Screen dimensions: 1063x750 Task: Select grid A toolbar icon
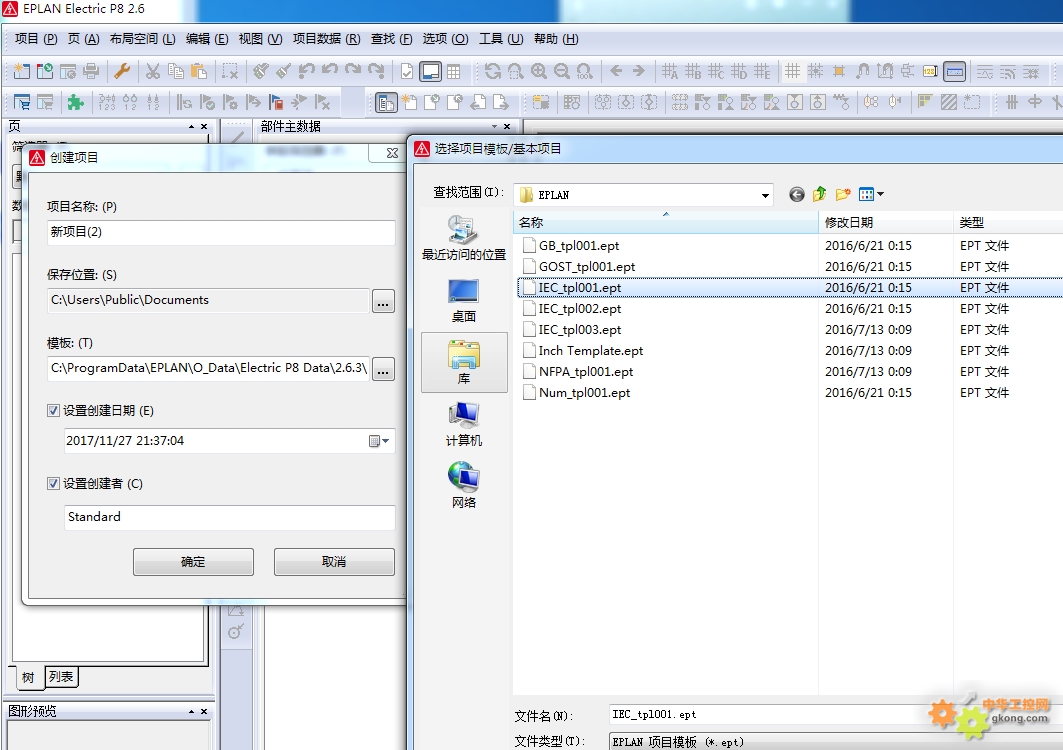[670, 71]
